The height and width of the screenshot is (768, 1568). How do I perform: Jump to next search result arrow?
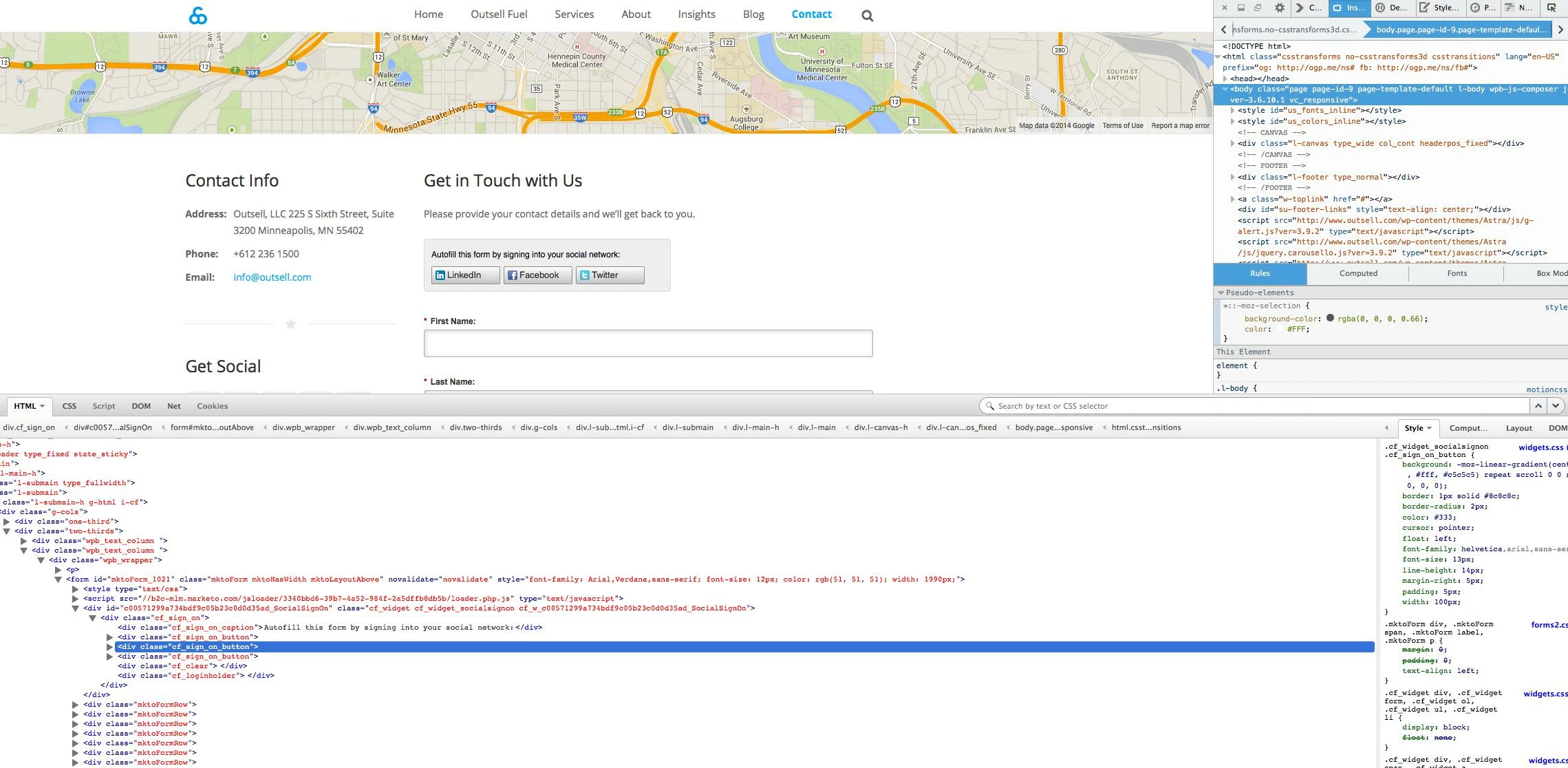[x=1555, y=406]
